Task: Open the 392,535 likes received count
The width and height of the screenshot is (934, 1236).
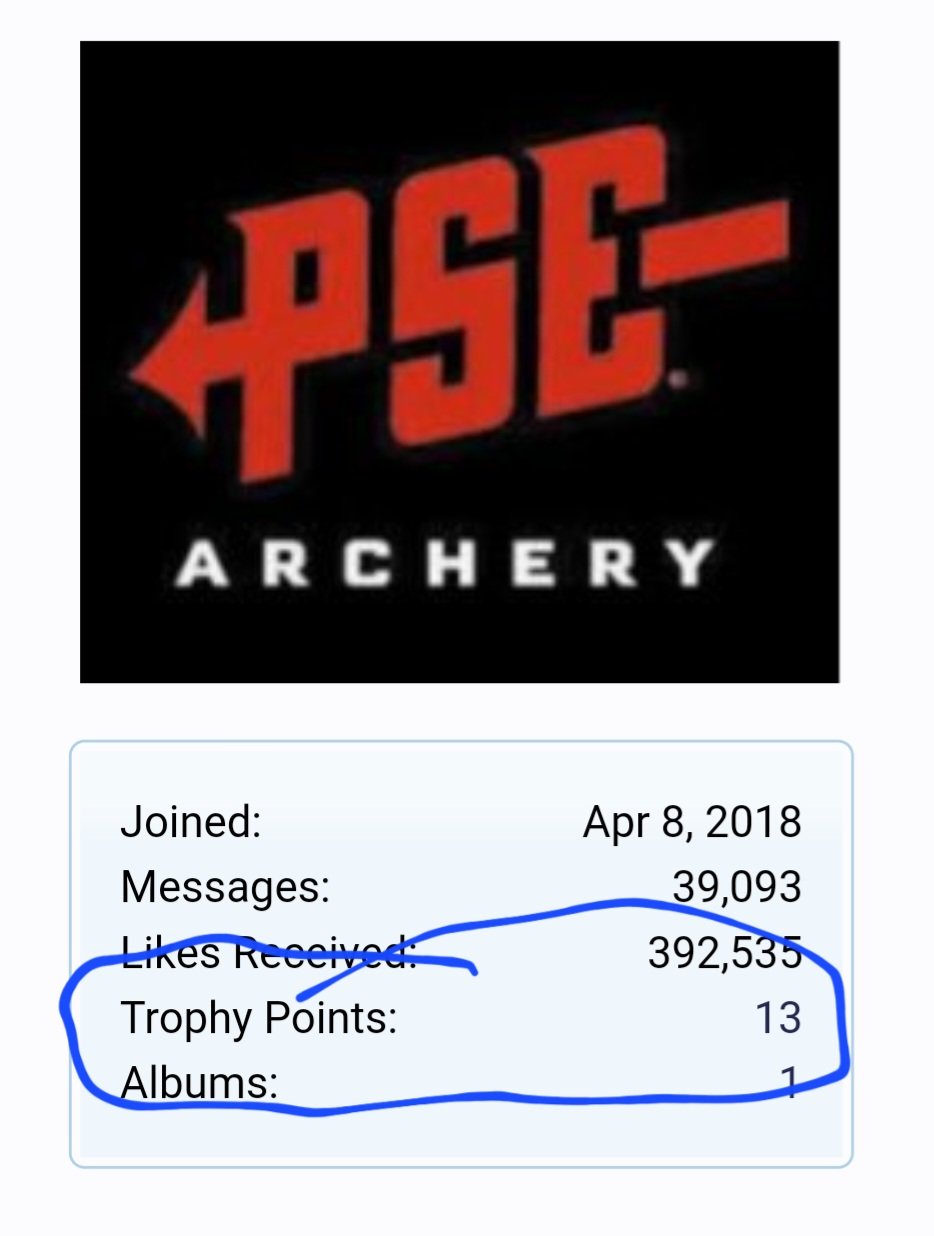Action: click(x=725, y=953)
